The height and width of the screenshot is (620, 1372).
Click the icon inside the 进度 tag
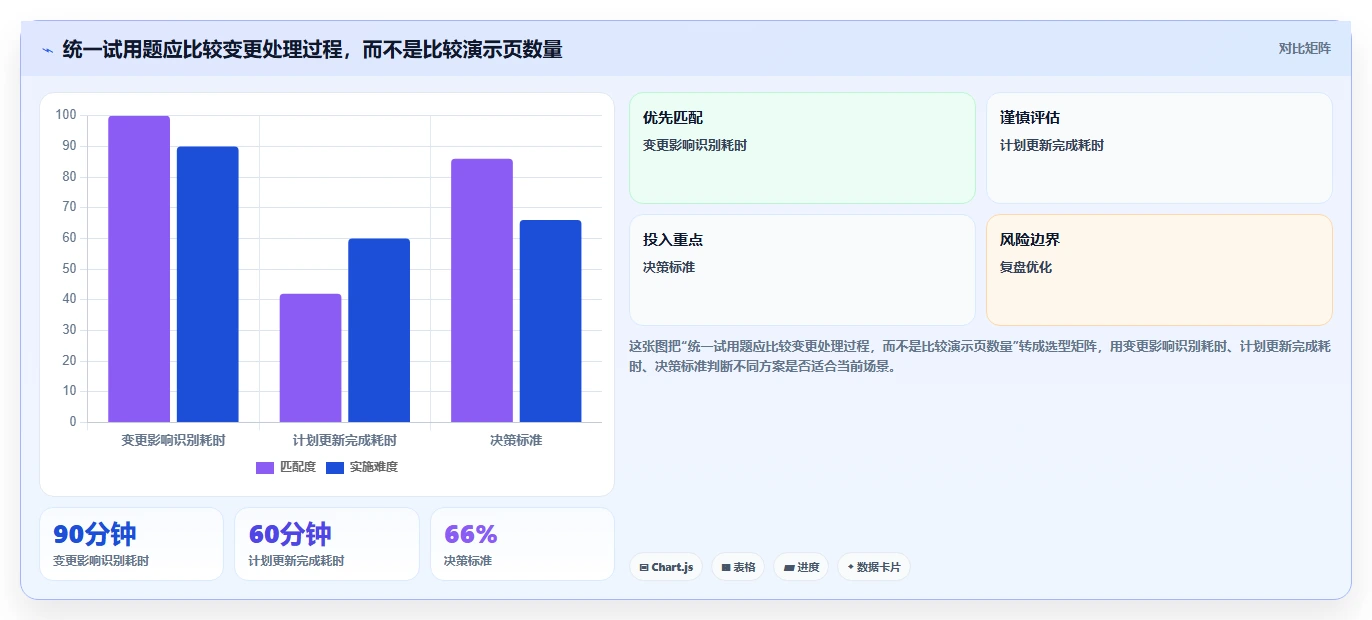tap(789, 567)
